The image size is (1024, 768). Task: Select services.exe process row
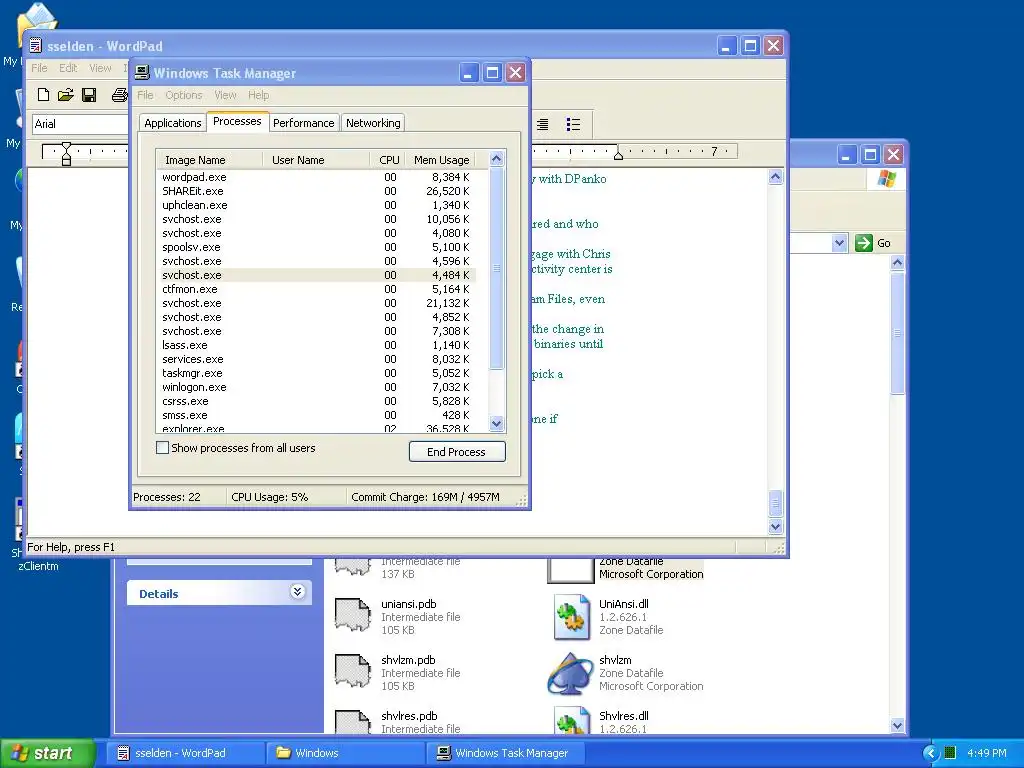point(316,359)
